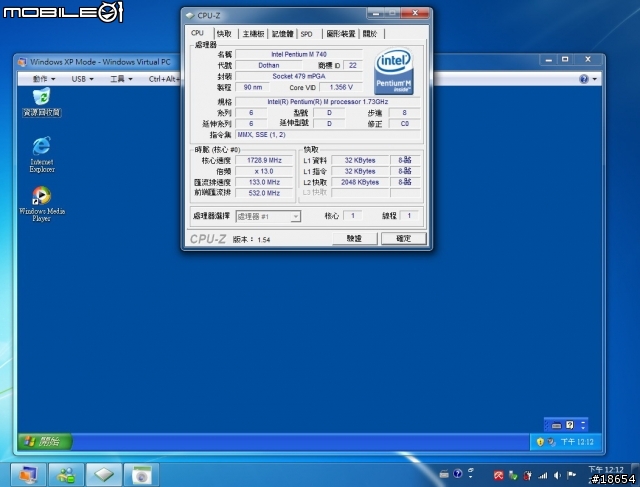Click the Windows 7 taskbar clock

[606, 474]
